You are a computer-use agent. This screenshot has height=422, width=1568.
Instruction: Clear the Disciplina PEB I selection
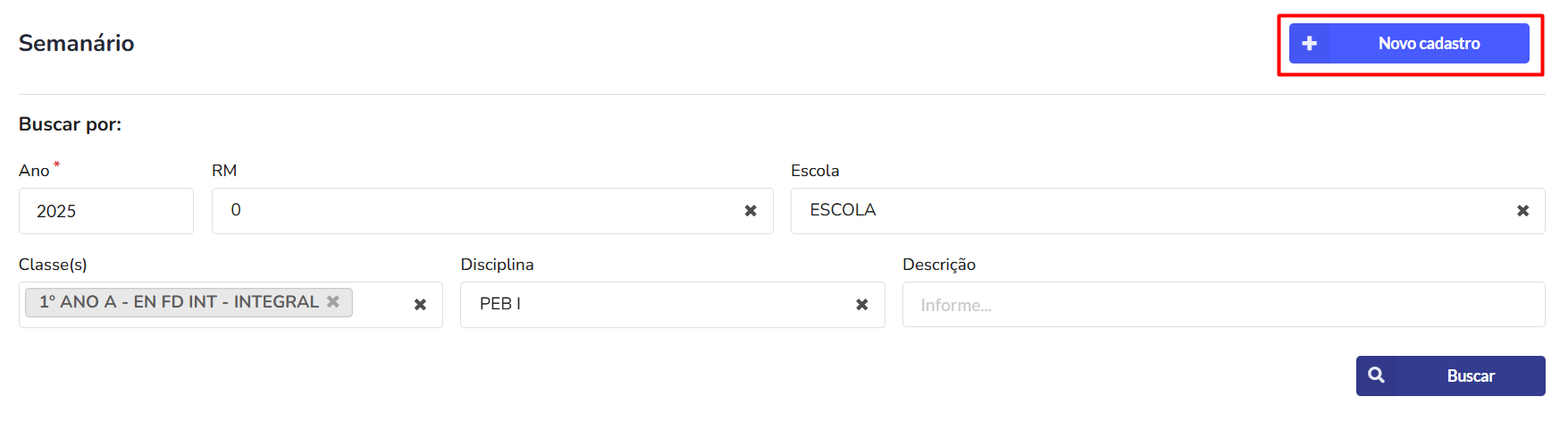coord(862,305)
